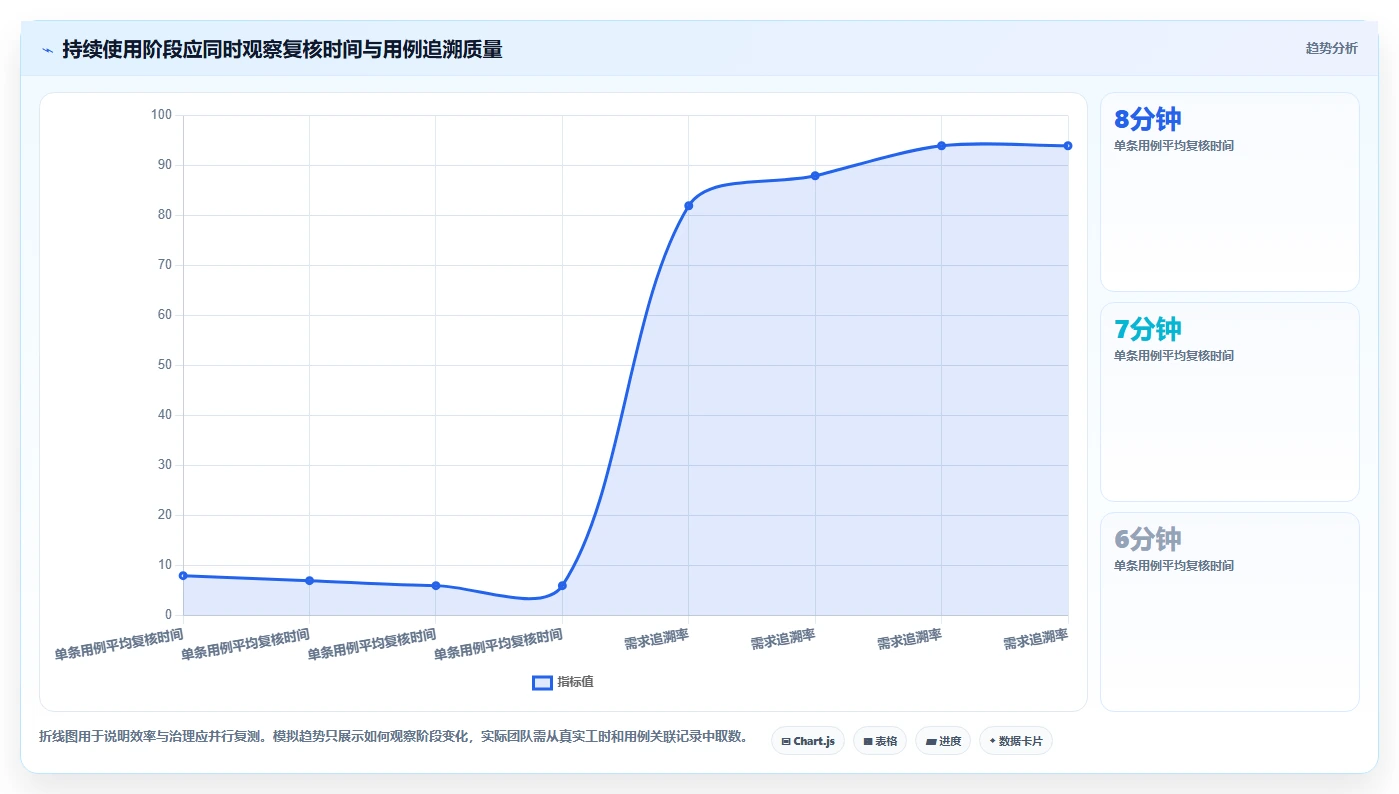Open the 8分钟 metric card
The width and height of the screenshot is (1399, 794).
click(x=1229, y=192)
